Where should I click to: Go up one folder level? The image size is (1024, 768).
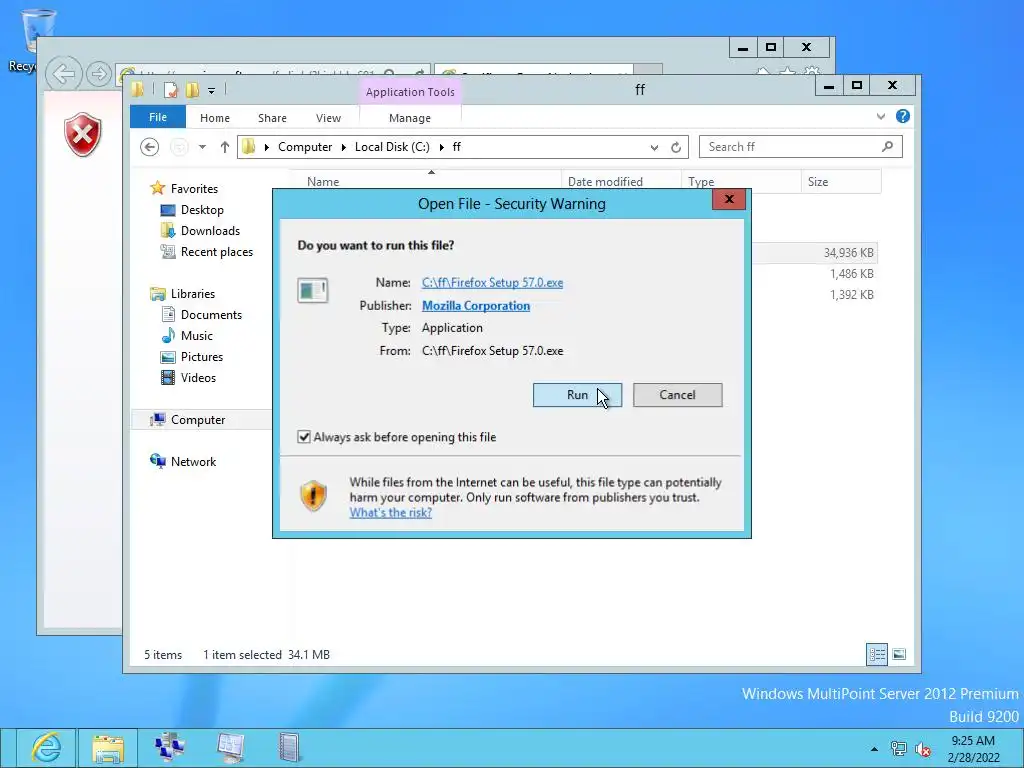(225, 147)
